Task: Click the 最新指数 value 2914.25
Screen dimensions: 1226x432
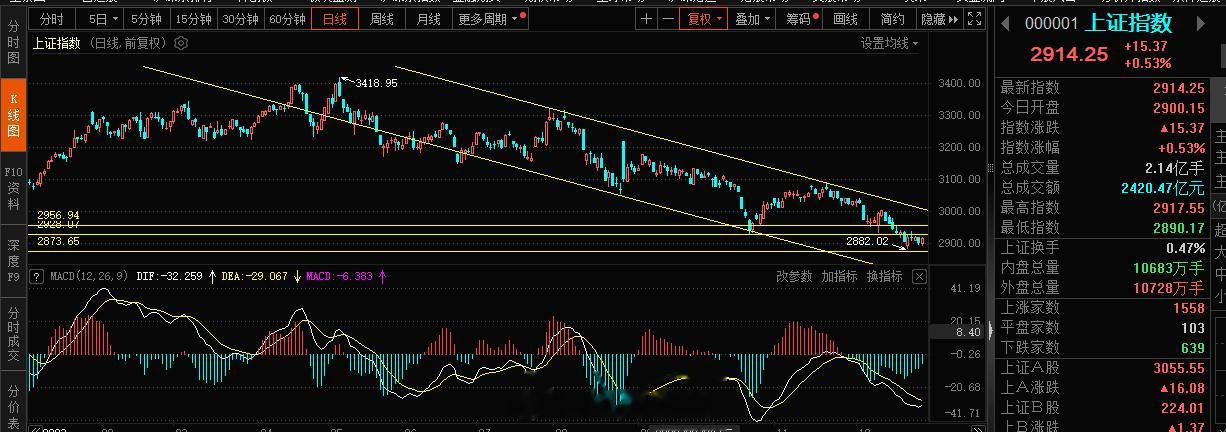Action: (1177, 87)
